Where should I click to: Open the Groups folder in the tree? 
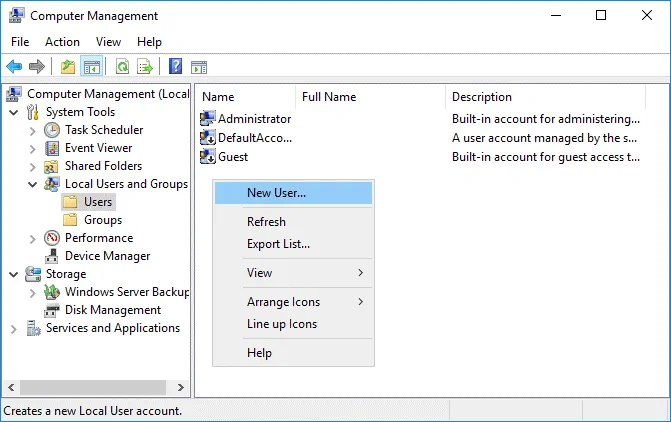click(102, 220)
